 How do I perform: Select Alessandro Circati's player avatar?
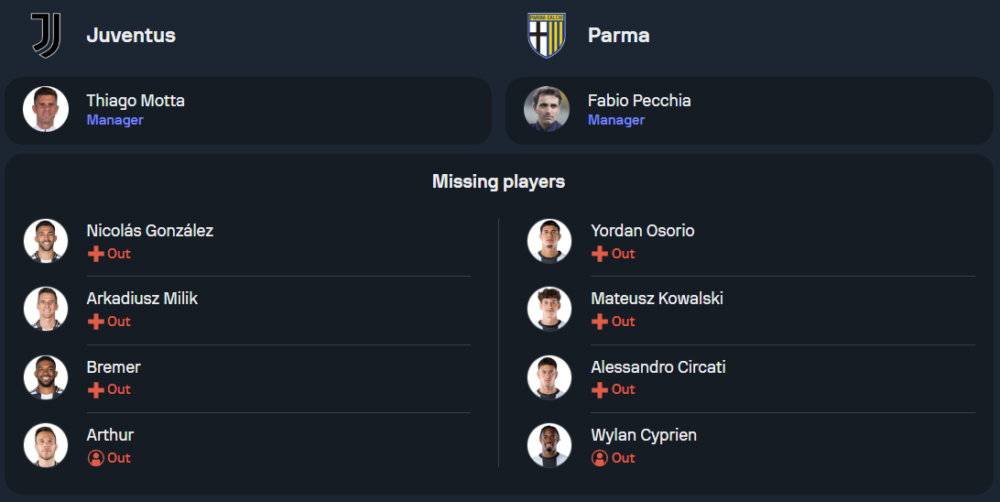pos(550,377)
